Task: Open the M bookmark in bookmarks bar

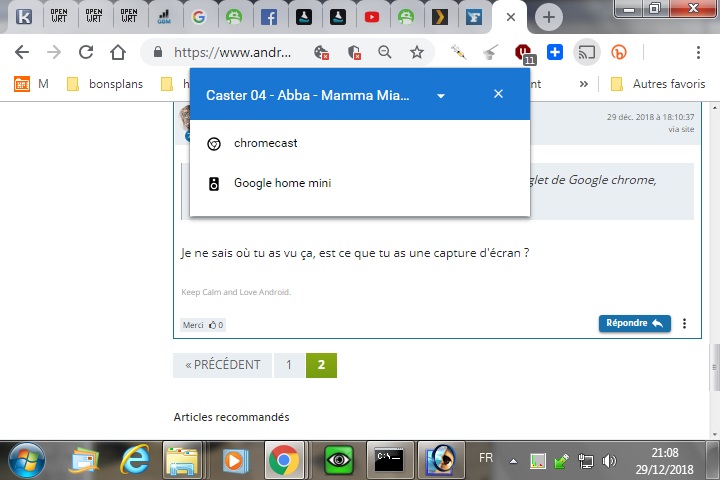Action: coord(31,84)
